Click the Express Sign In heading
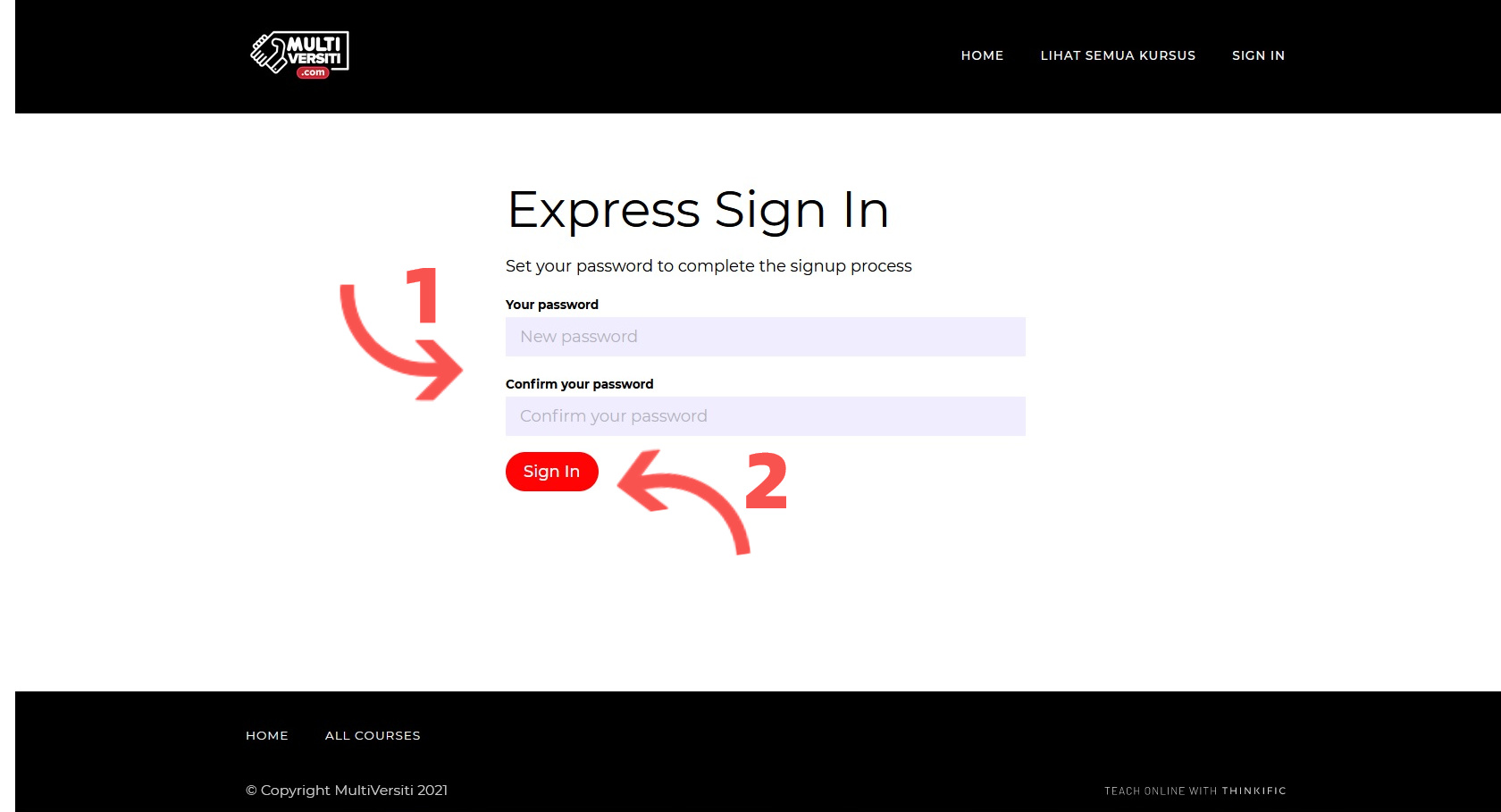Screen dimensions: 1501x812 click(x=698, y=210)
